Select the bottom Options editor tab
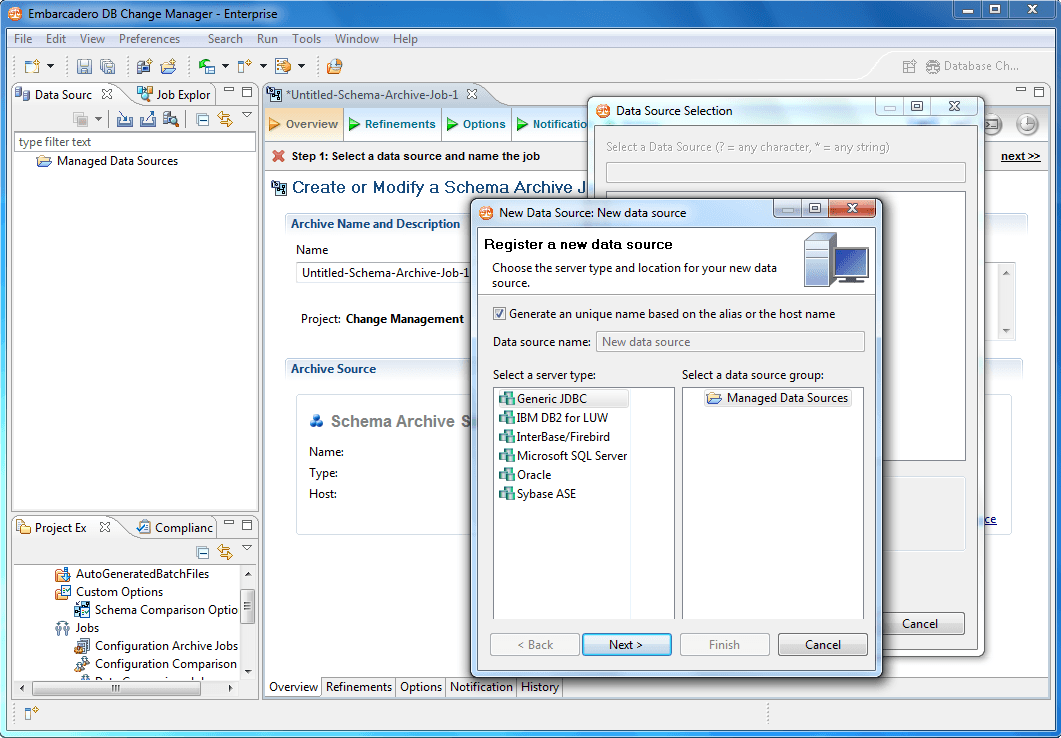This screenshot has height=738, width=1061. pos(421,687)
